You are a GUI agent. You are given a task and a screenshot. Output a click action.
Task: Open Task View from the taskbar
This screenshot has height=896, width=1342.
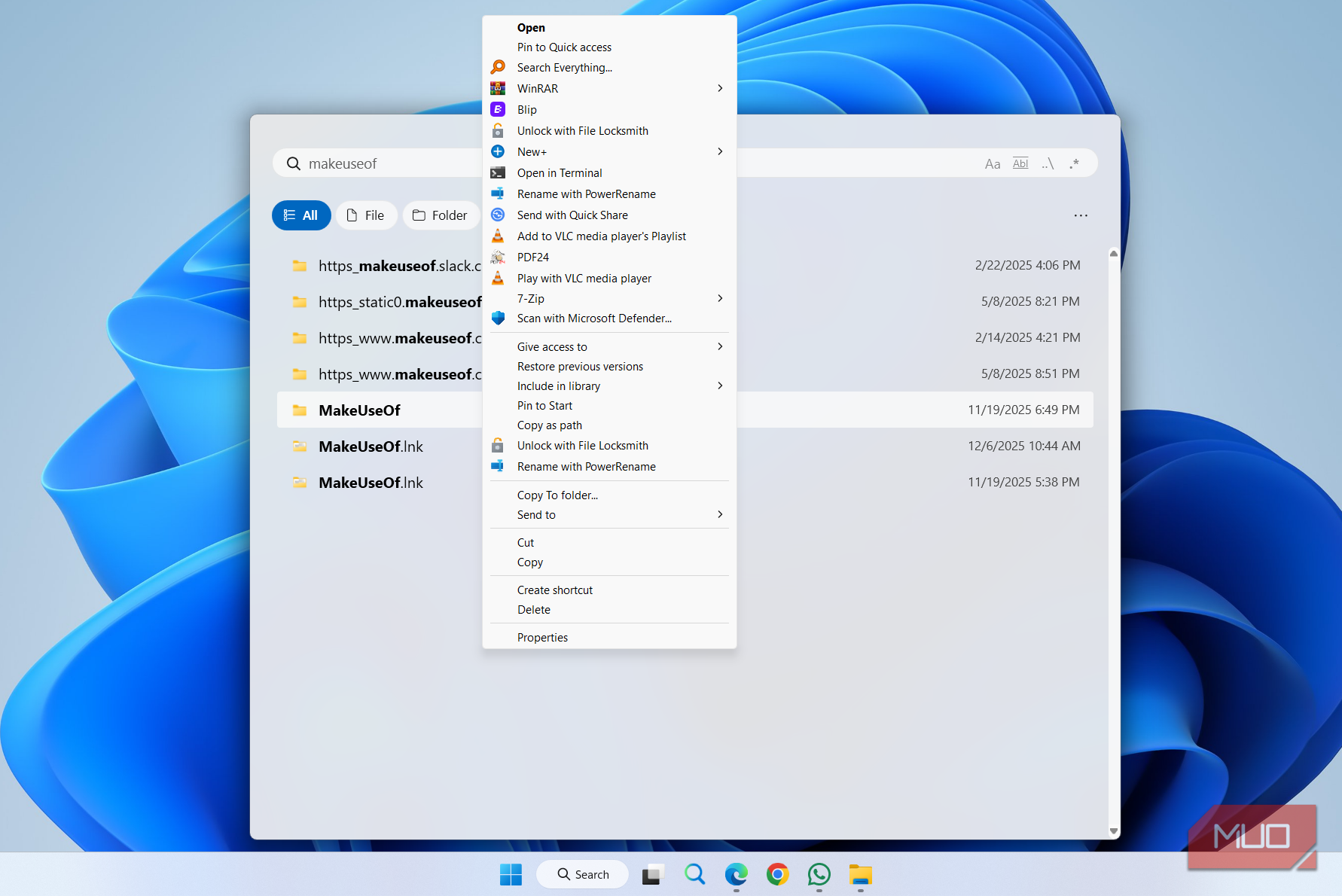653,874
